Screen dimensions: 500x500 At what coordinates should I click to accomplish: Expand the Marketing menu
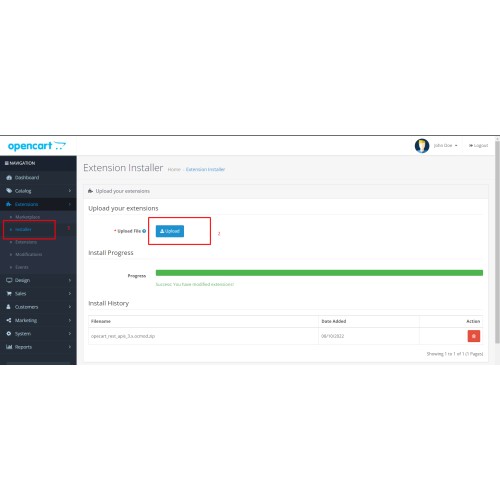38,320
